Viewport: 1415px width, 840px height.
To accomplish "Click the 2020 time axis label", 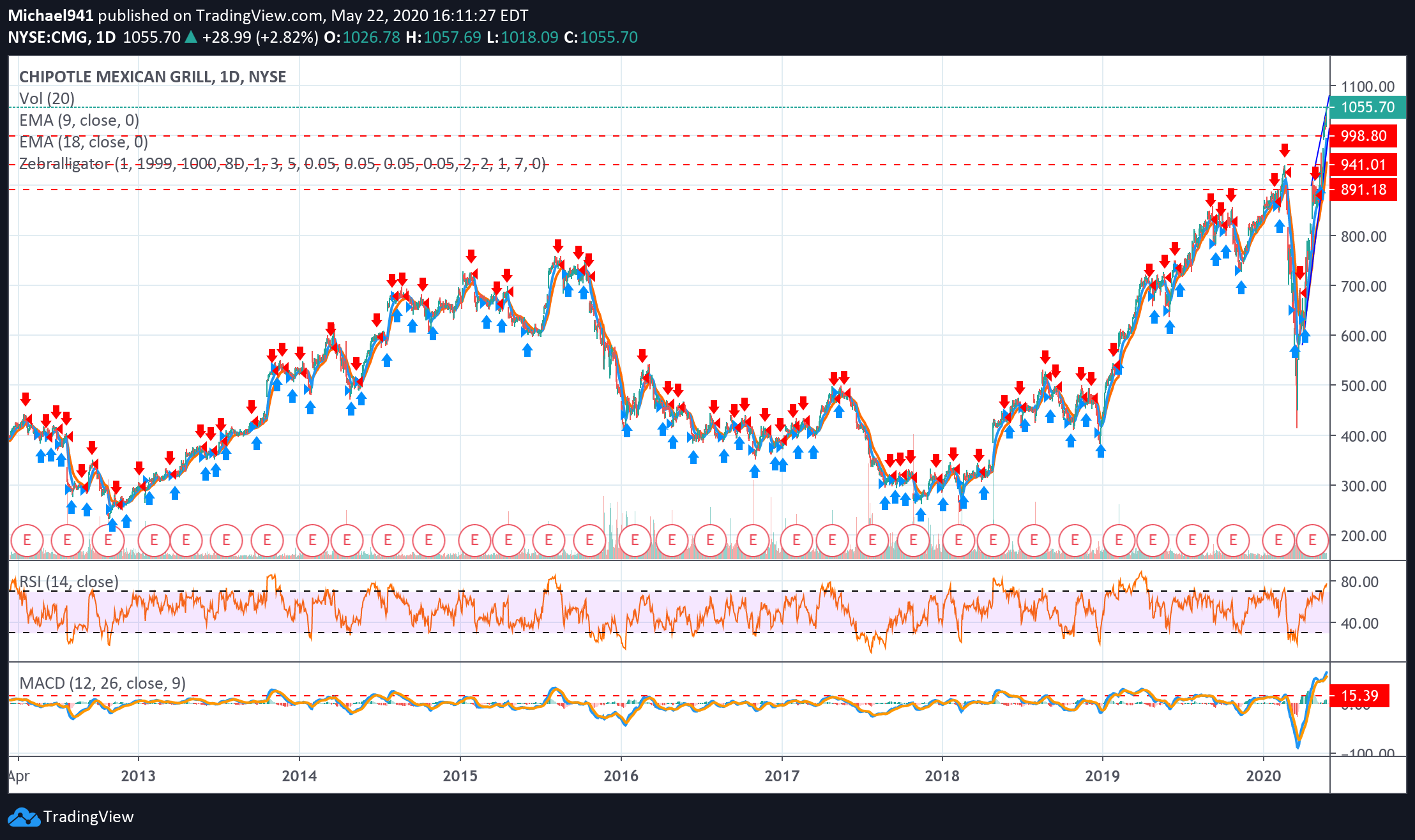I will pyautogui.click(x=1264, y=776).
